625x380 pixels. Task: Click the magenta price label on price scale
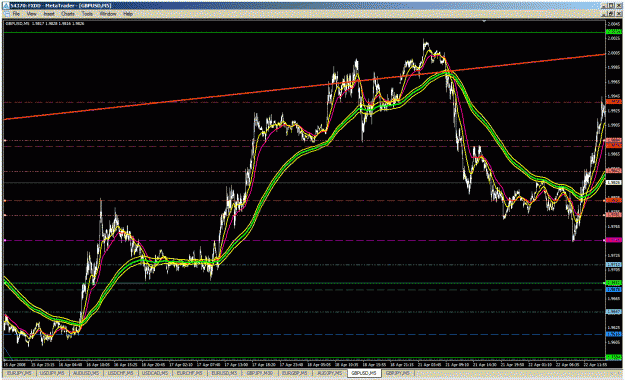click(613, 240)
